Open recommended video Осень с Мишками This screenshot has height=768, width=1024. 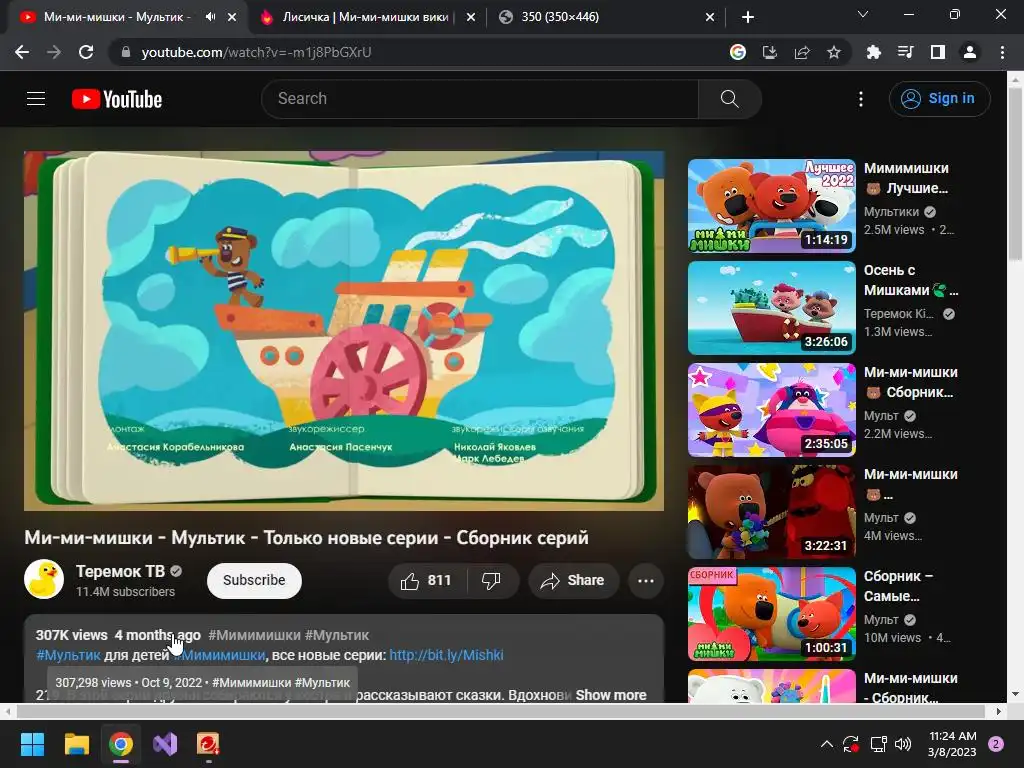[x=771, y=308]
